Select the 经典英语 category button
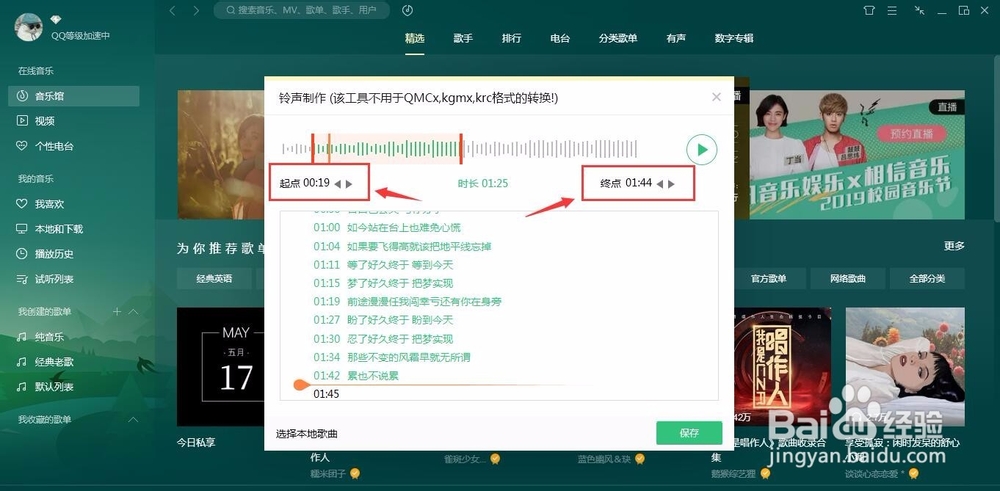 [214, 279]
